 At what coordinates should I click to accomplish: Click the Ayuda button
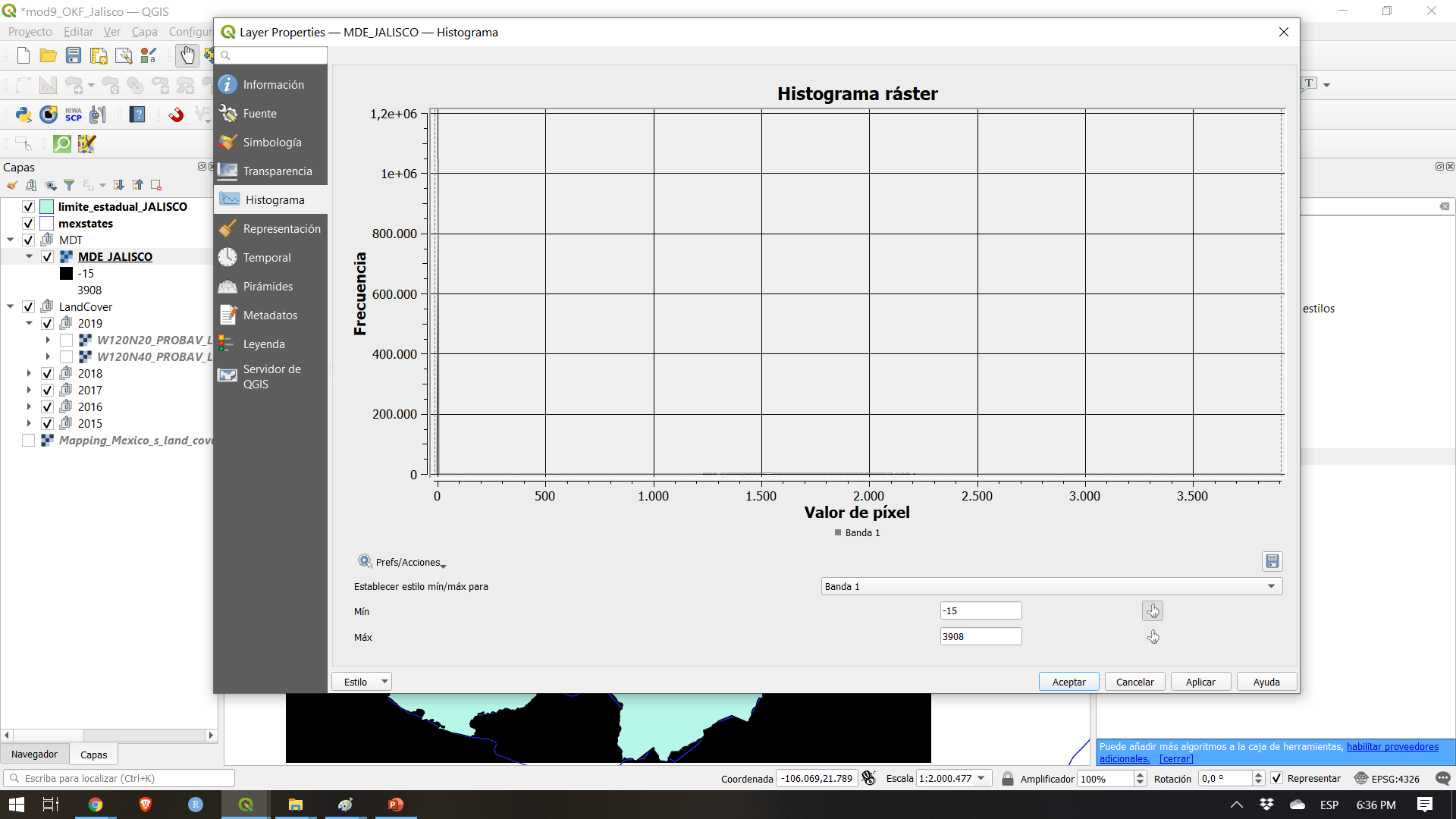(1266, 682)
